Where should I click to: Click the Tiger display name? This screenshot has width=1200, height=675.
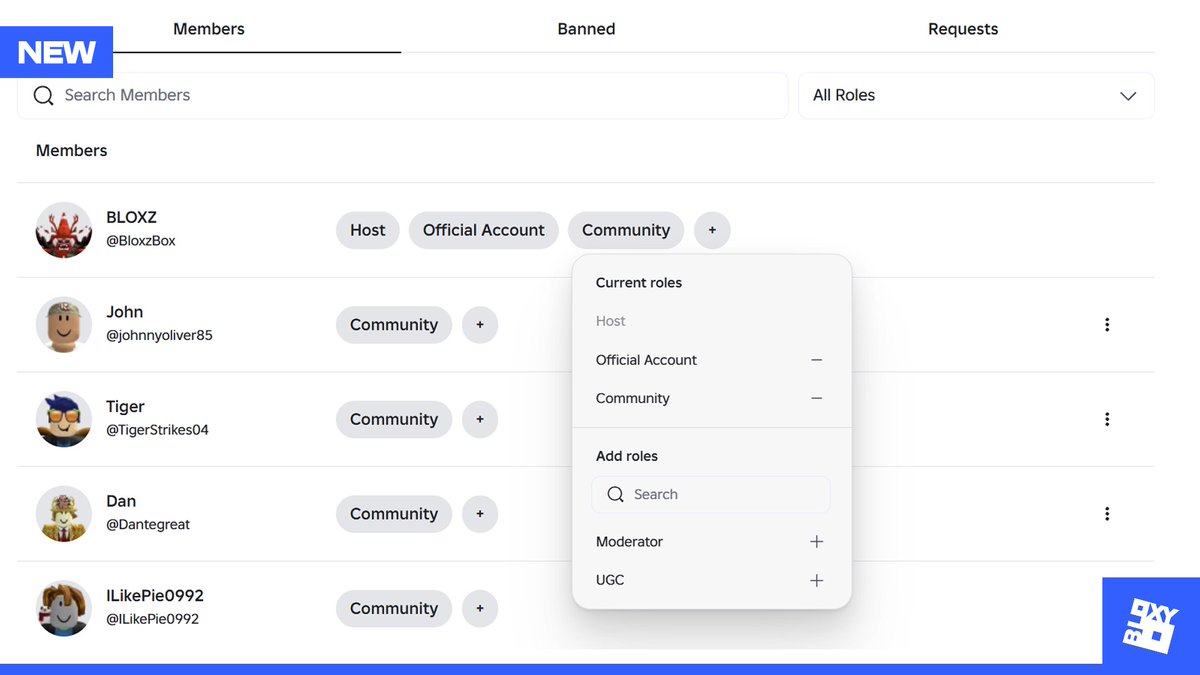pyautogui.click(x=125, y=406)
